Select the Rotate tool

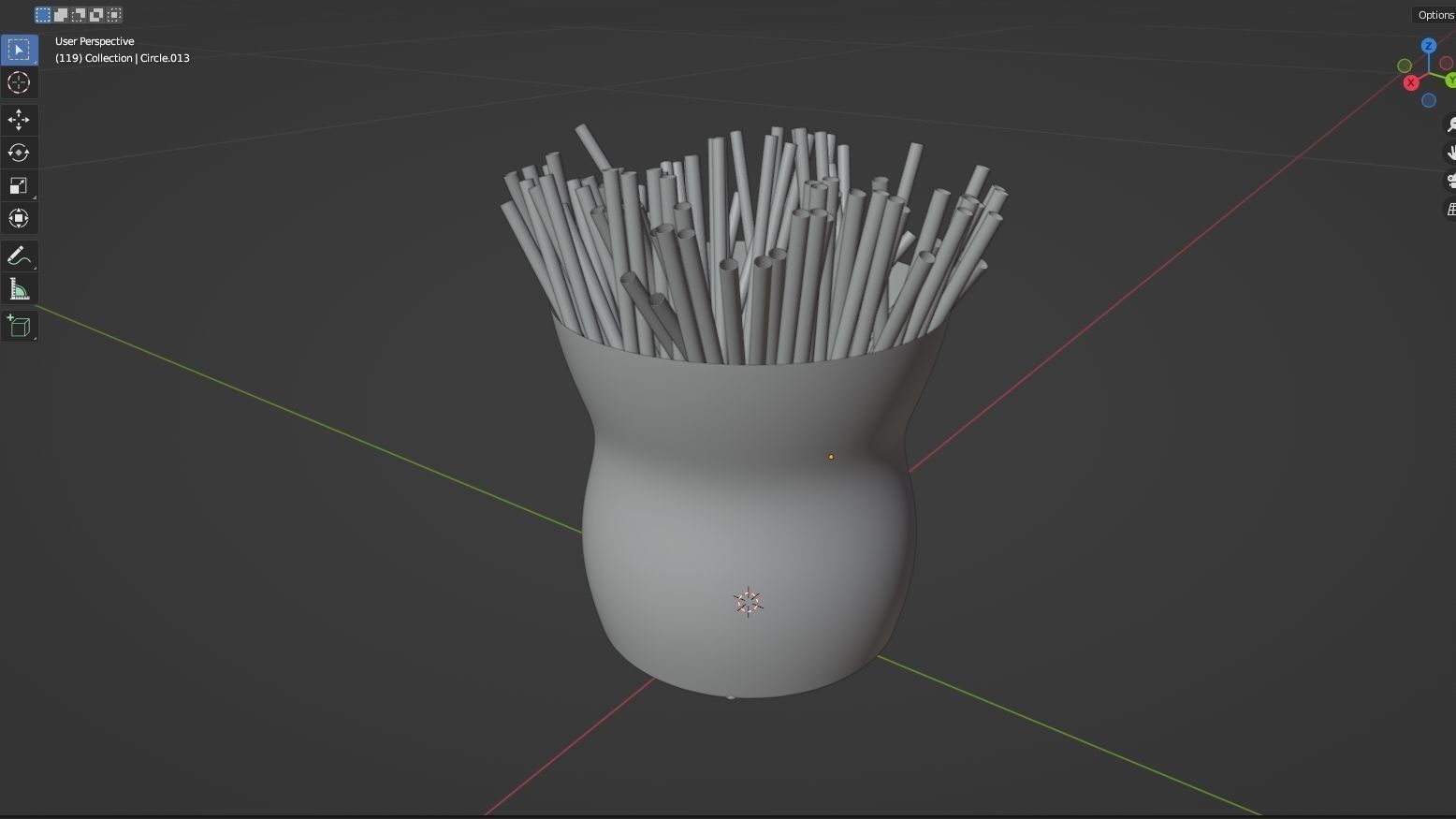pyautogui.click(x=19, y=153)
